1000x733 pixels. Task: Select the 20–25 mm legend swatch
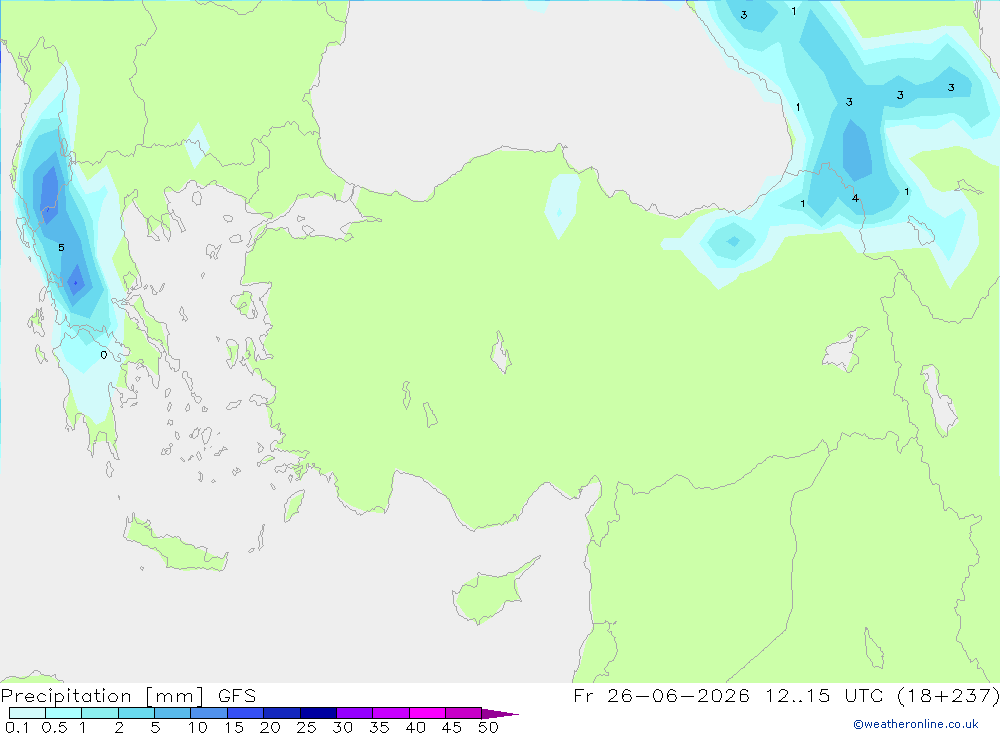(x=281, y=713)
